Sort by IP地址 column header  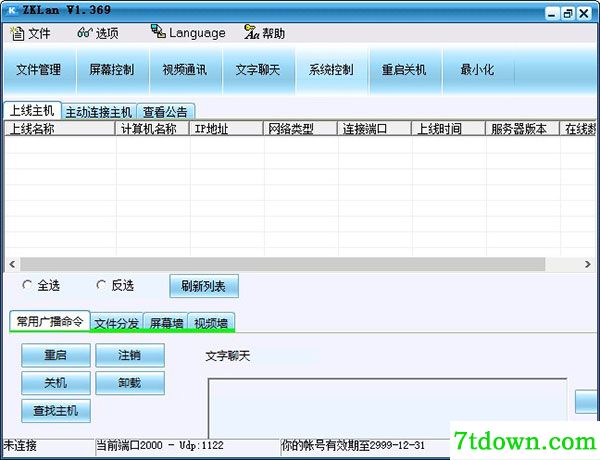click(x=227, y=129)
